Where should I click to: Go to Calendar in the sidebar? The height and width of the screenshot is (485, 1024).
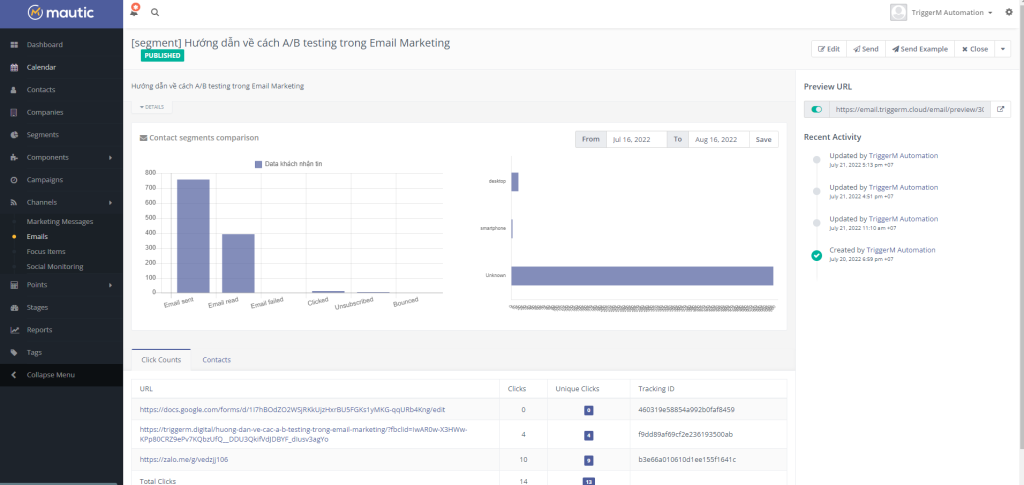click(x=41, y=67)
